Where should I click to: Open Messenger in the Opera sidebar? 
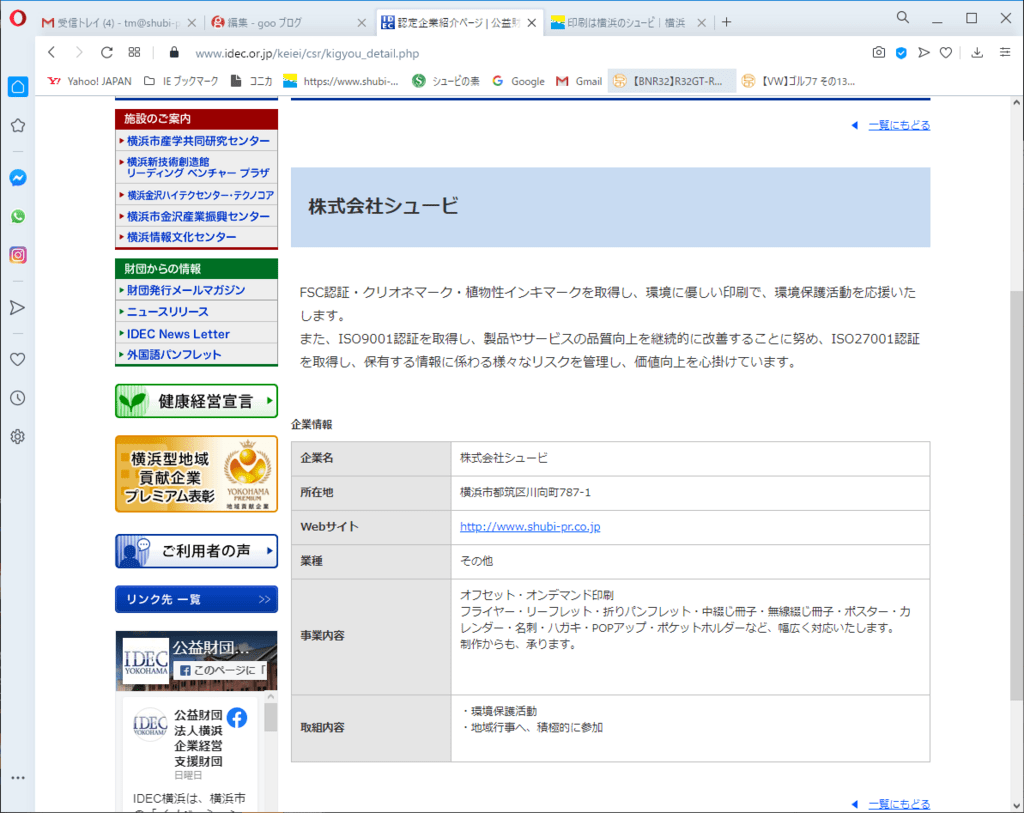(17, 178)
